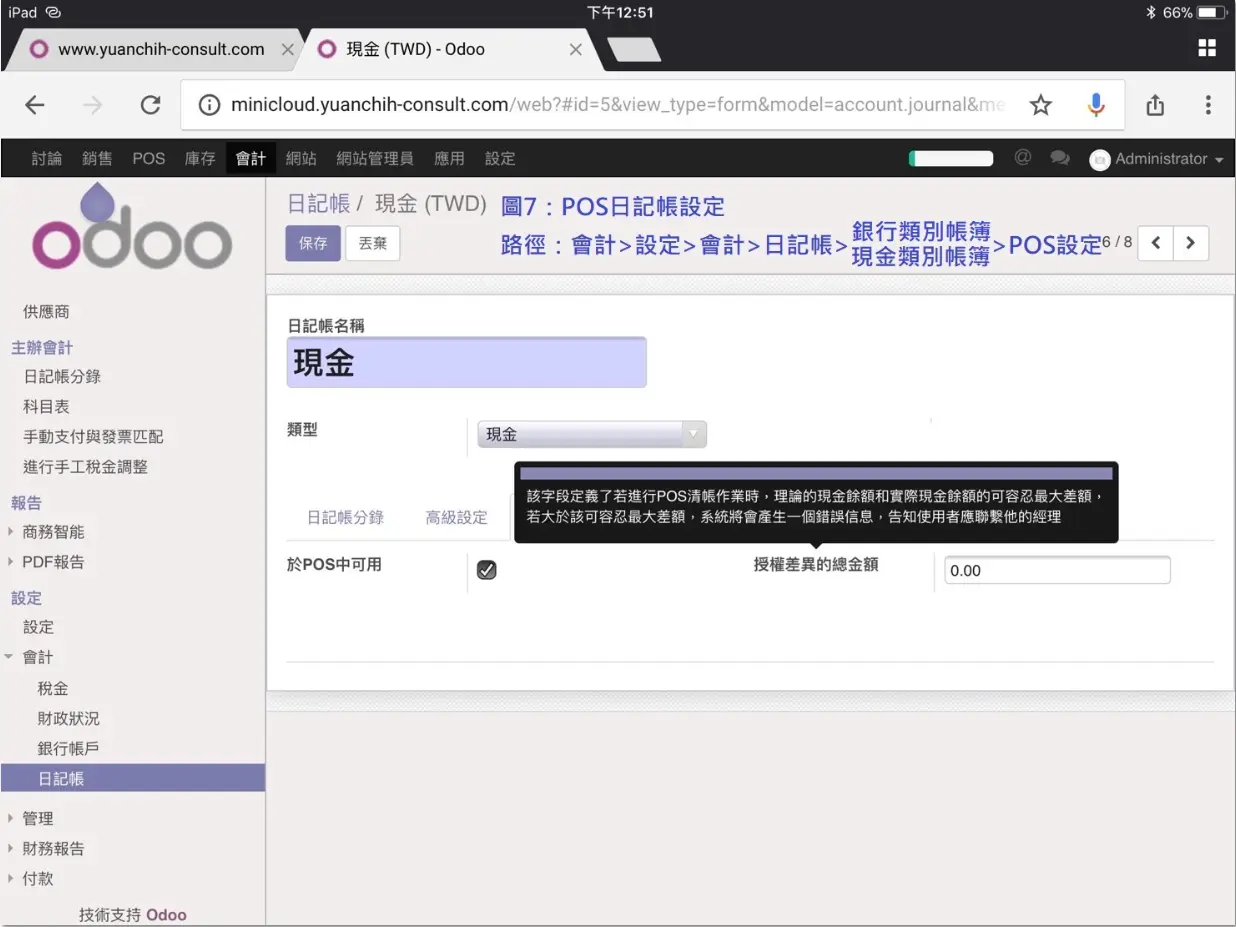1236x927 pixels.
Task: Close the 現金 (TWD) - Odoo tab
Action: [575, 49]
